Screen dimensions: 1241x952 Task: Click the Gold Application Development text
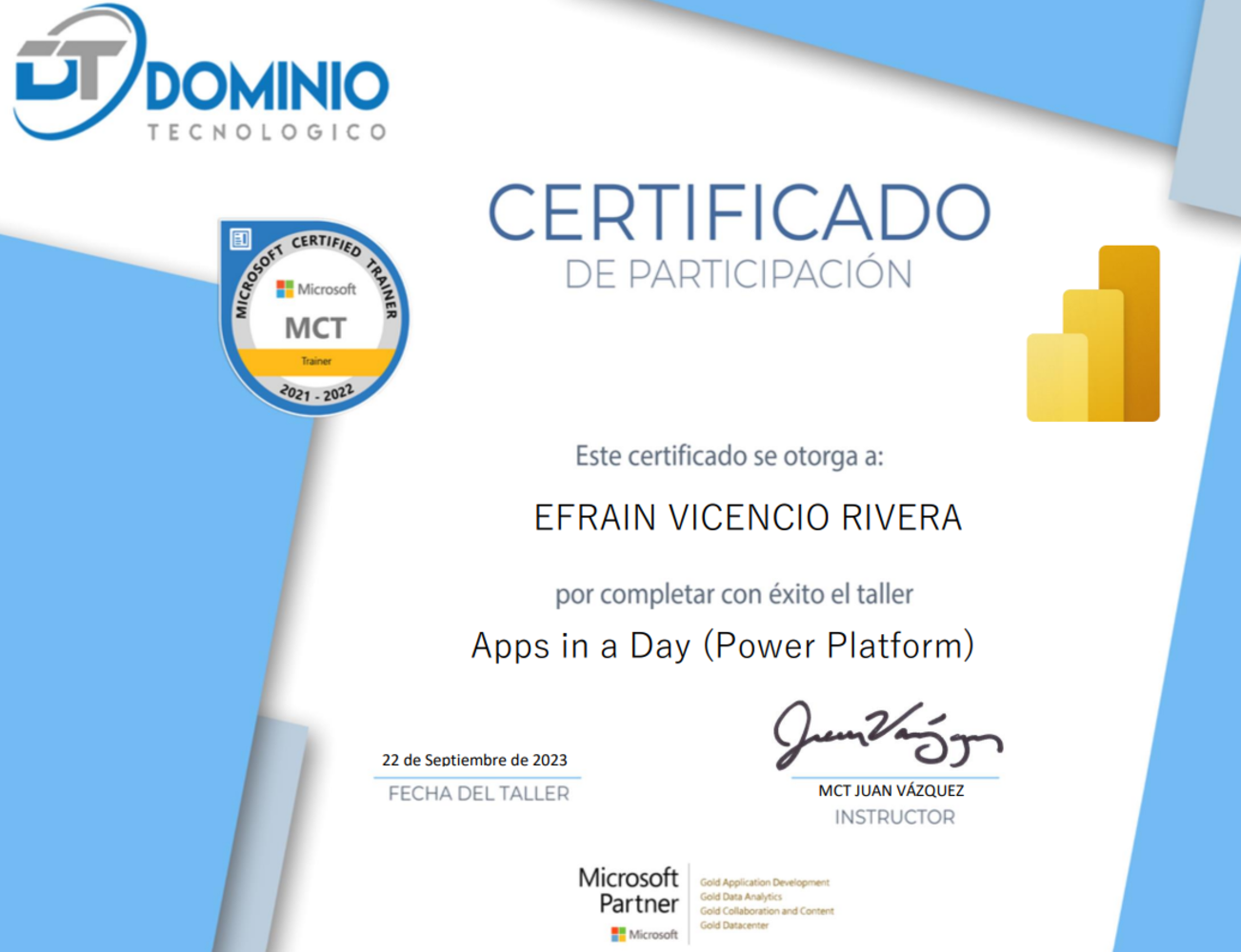coord(764,883)
